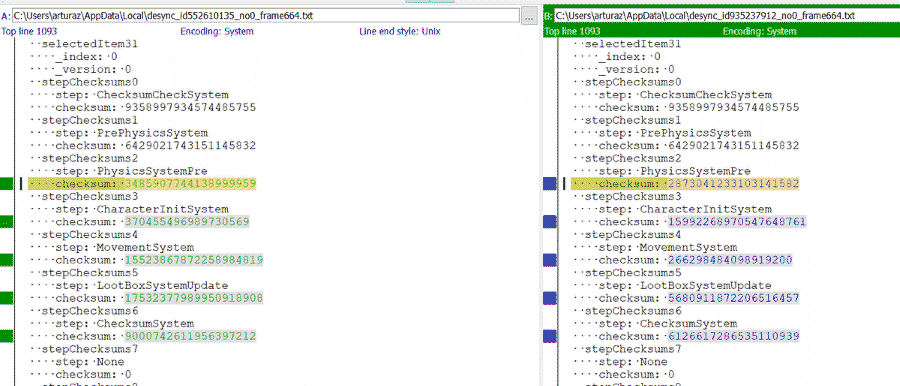This screenshot has width=900, height=386.
Task: Click 'step: ChecksumCheckSystem' line in pane B
Action: click(684, 95)
